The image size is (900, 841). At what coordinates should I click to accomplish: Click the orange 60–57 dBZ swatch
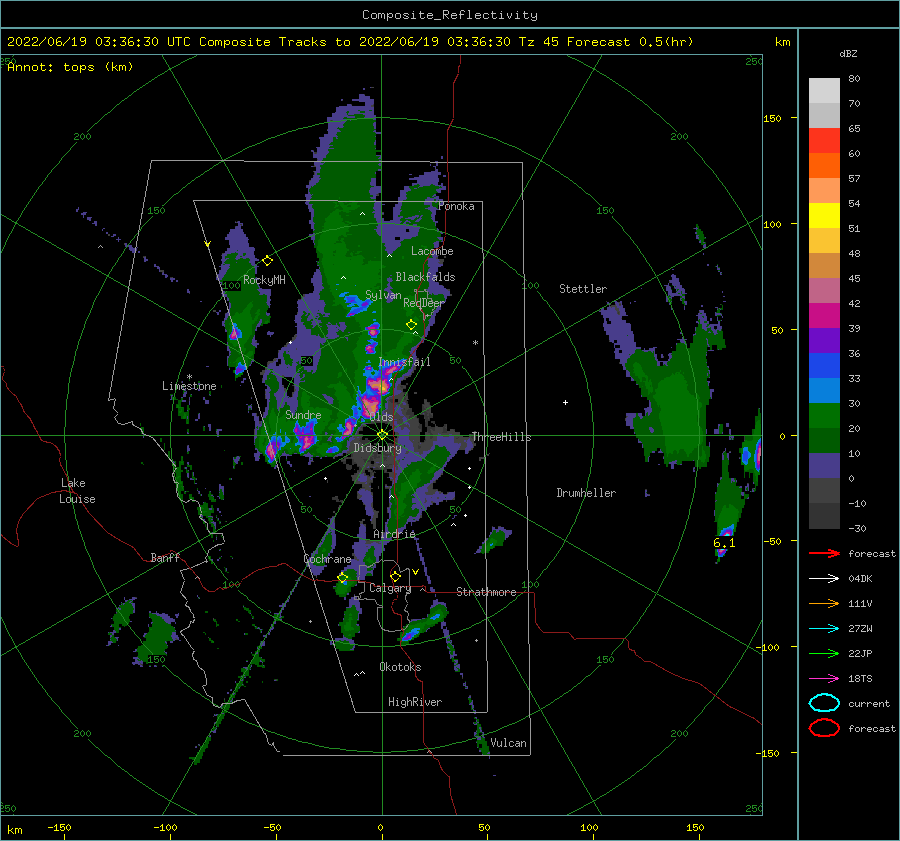click(824, 166)
